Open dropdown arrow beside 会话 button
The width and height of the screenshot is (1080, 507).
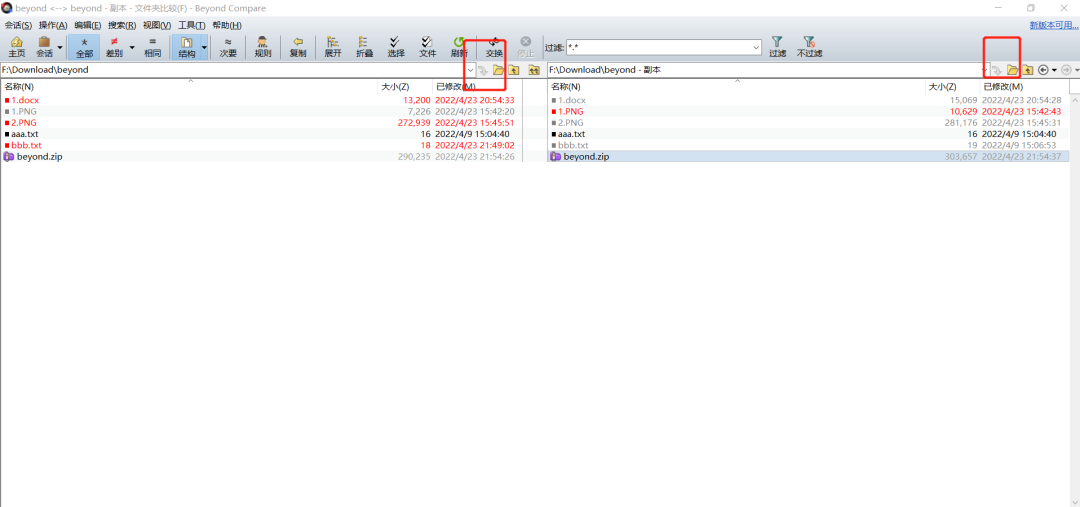(60, 47)
